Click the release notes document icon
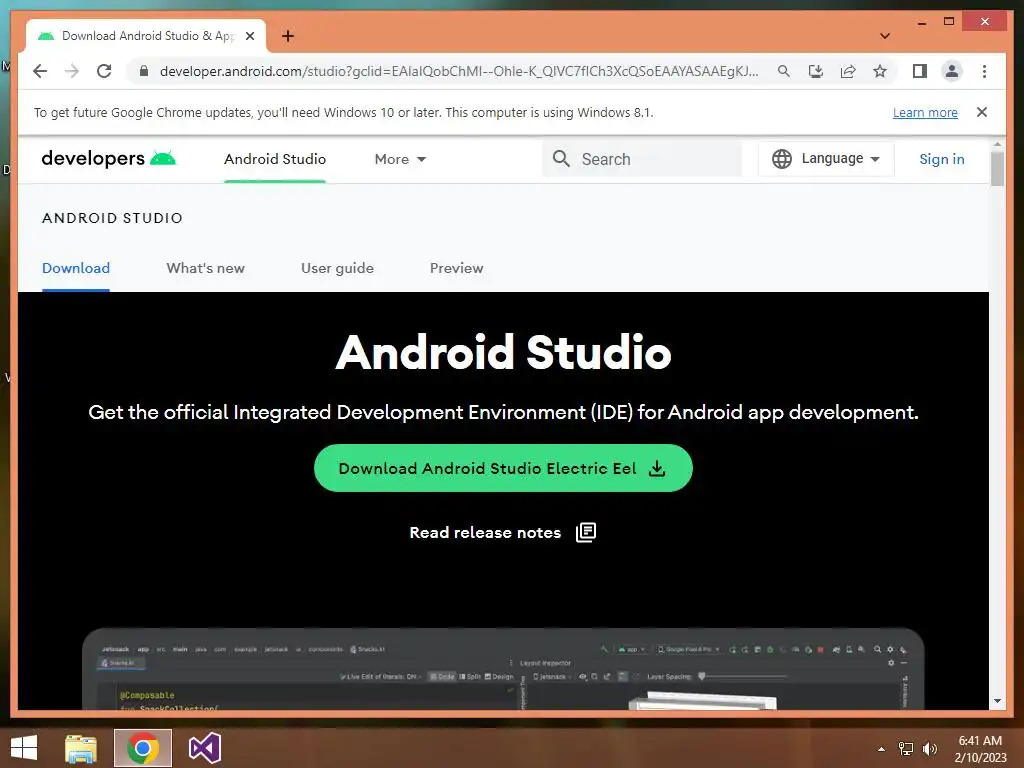This screenshot has width=1024, height=768. tap(586, 532)
